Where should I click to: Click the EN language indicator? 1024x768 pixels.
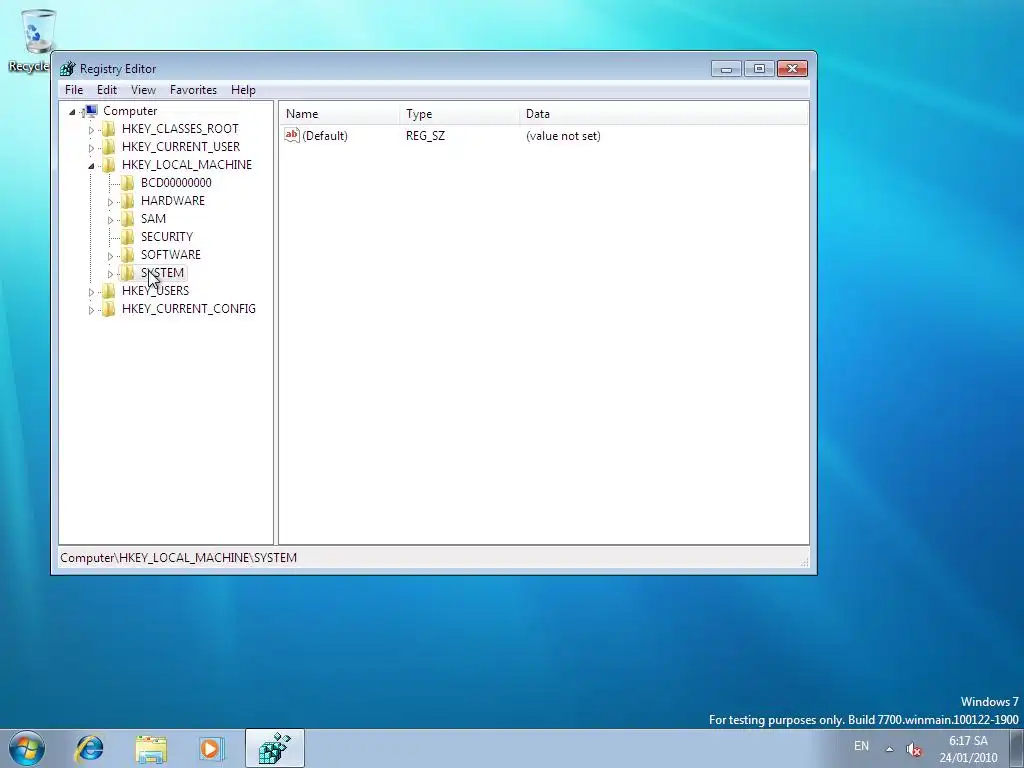pyautogui.click(x=861, y=746)
